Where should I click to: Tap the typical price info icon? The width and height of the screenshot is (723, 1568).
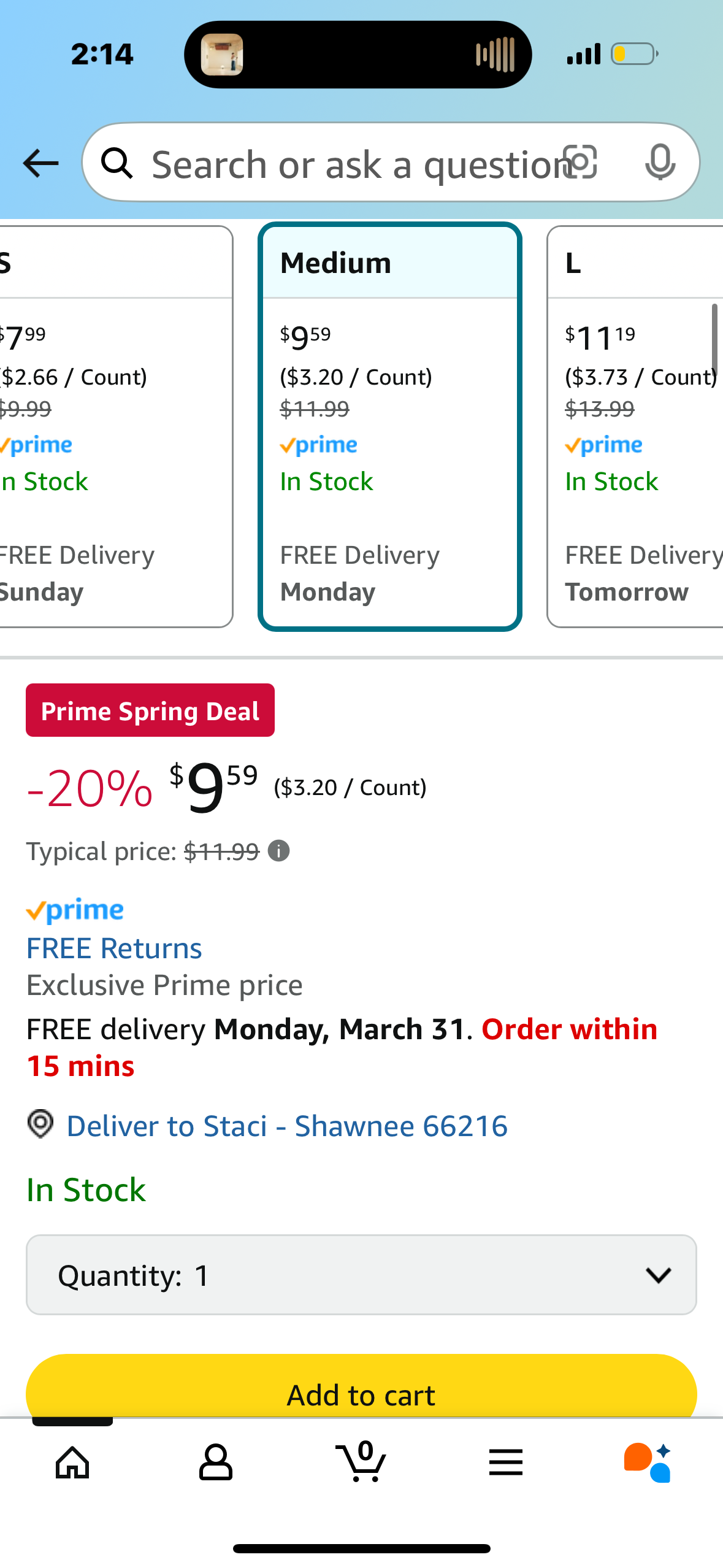pyautogui.click(x=279, y=851)
